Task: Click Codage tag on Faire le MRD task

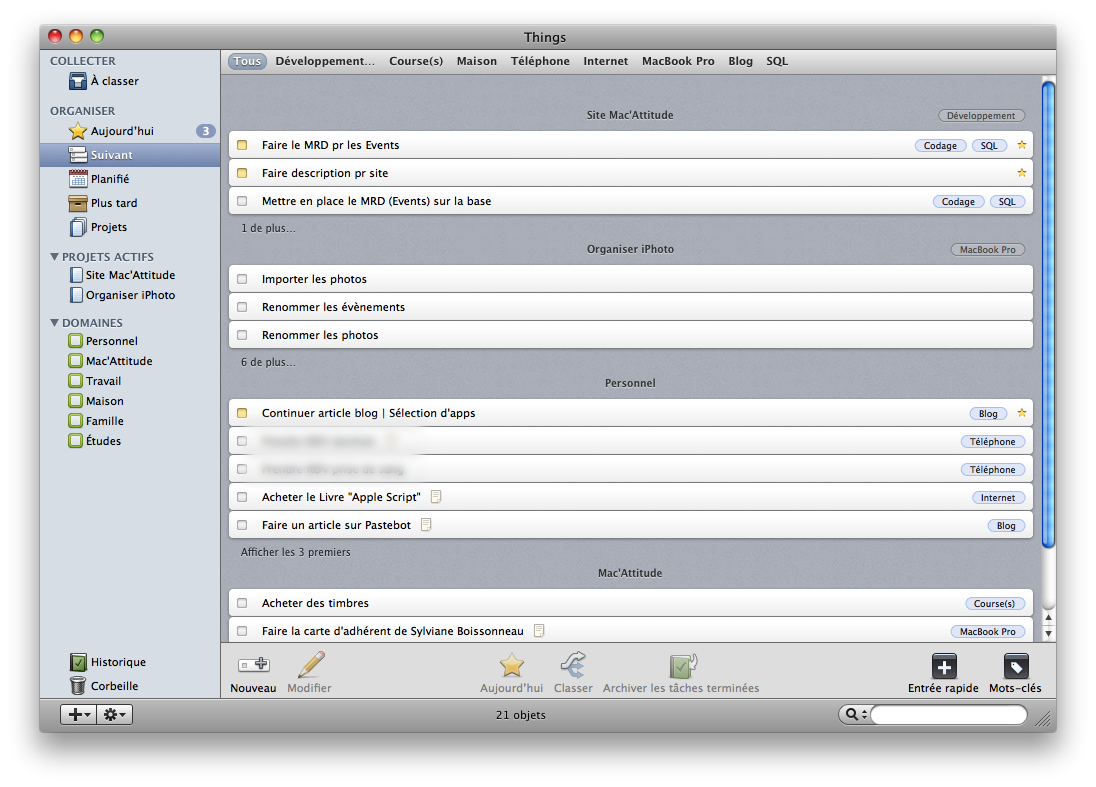Action: pyautogui.click(x=941, y=145)
